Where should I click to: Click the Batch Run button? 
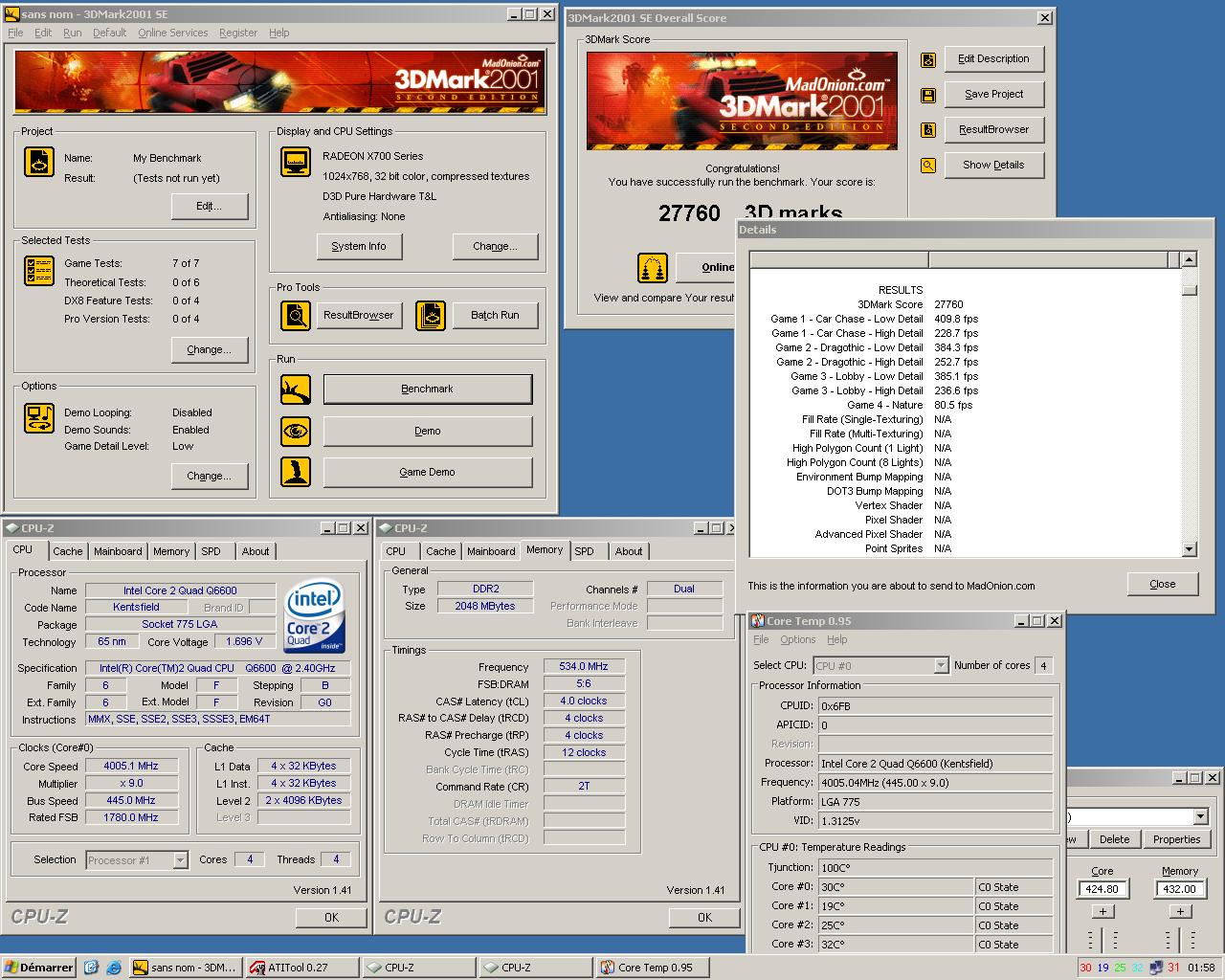(495, 315)
